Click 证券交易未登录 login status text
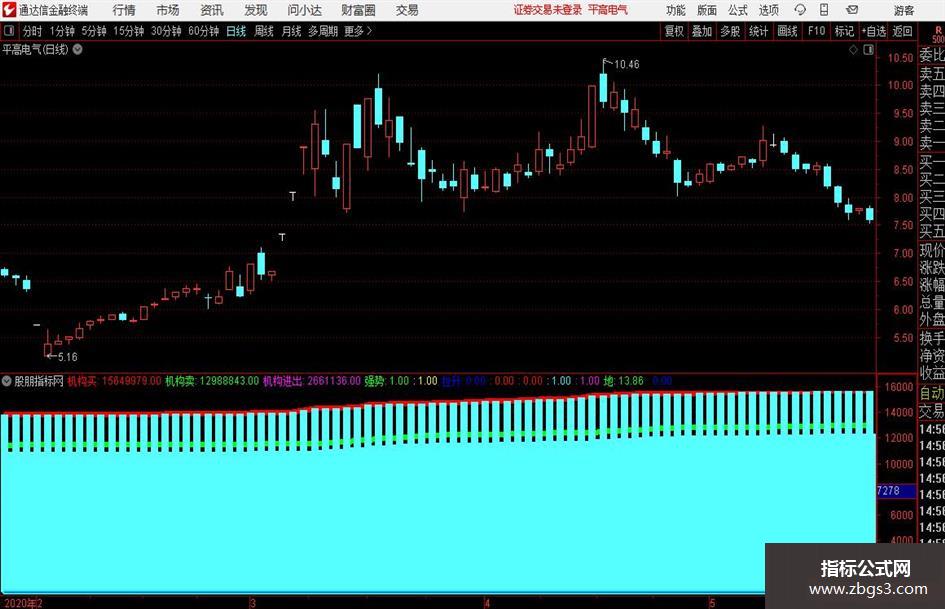Image resolution: width=945 pixels, height=609 pixels. point(548,10)
